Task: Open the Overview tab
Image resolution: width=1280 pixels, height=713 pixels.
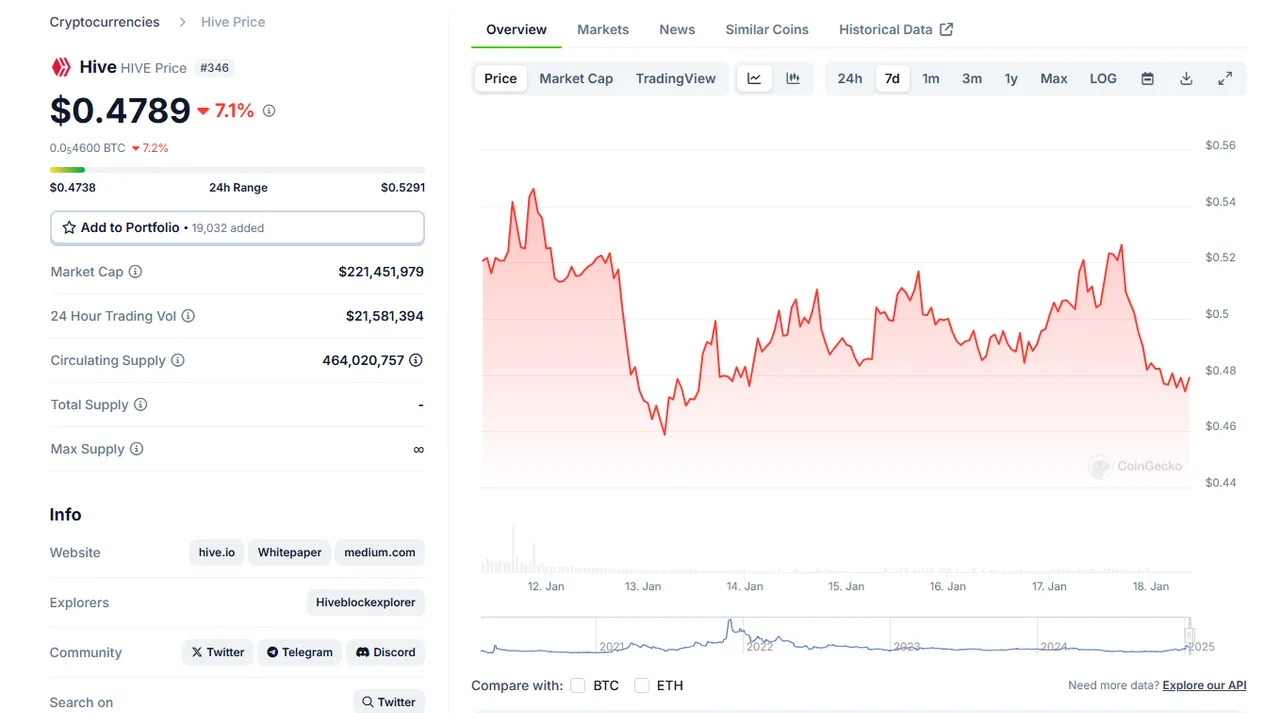Action: point(517,29)
